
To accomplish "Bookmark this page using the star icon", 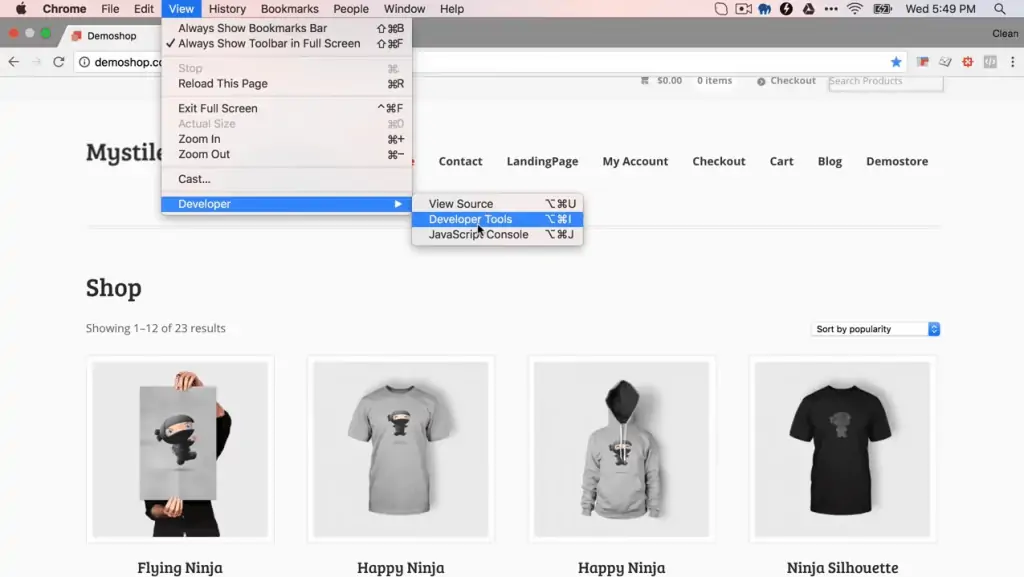I will click(x=896, y=61).
